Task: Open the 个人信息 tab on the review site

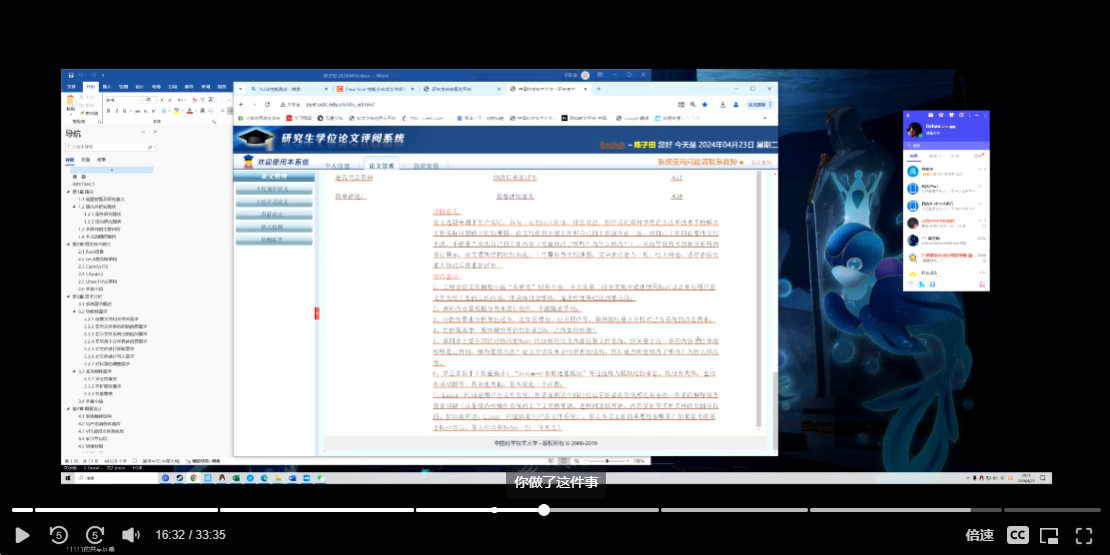Action: pos(337,166)
